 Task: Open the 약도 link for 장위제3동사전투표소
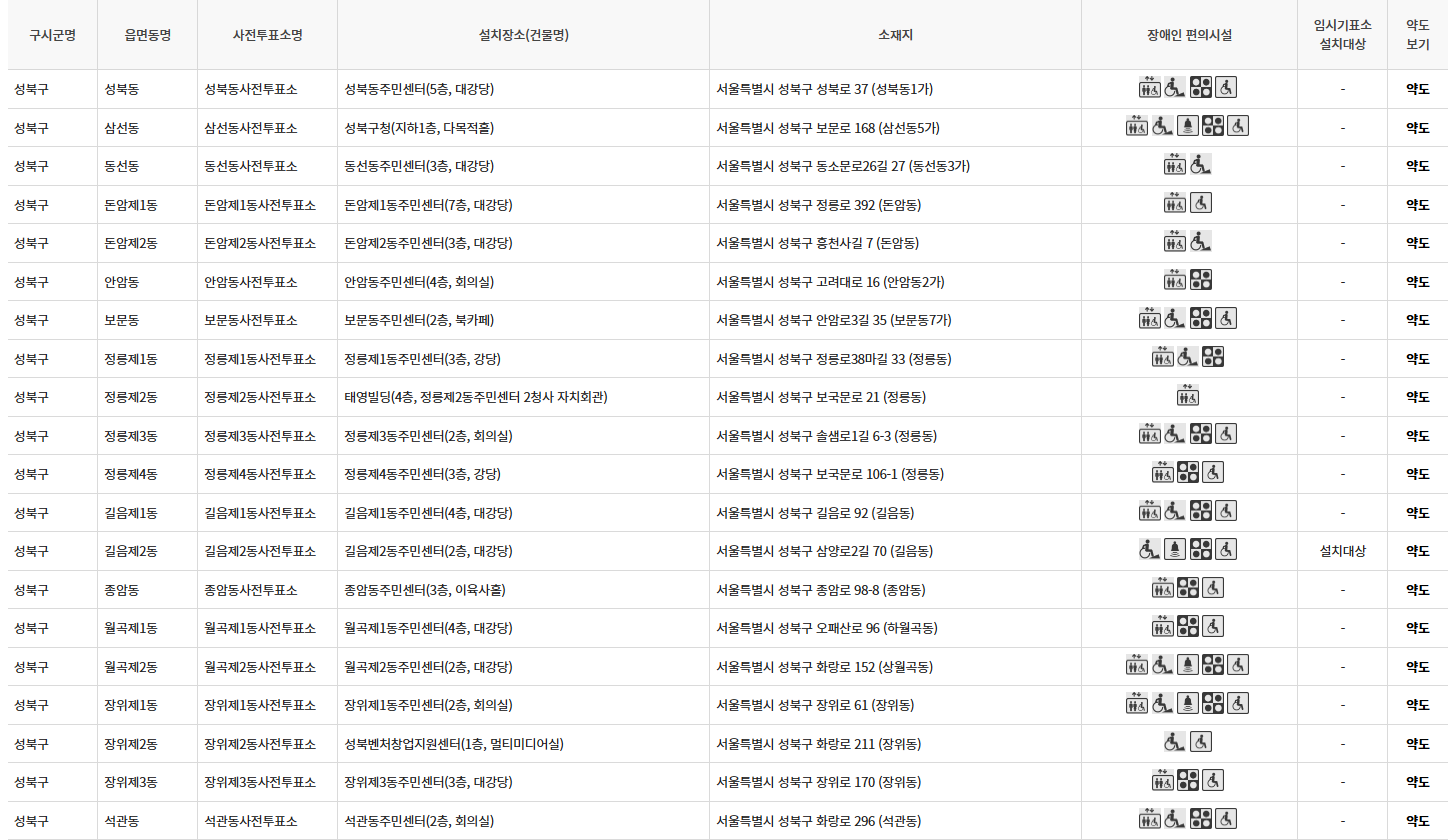(1420, 781)
